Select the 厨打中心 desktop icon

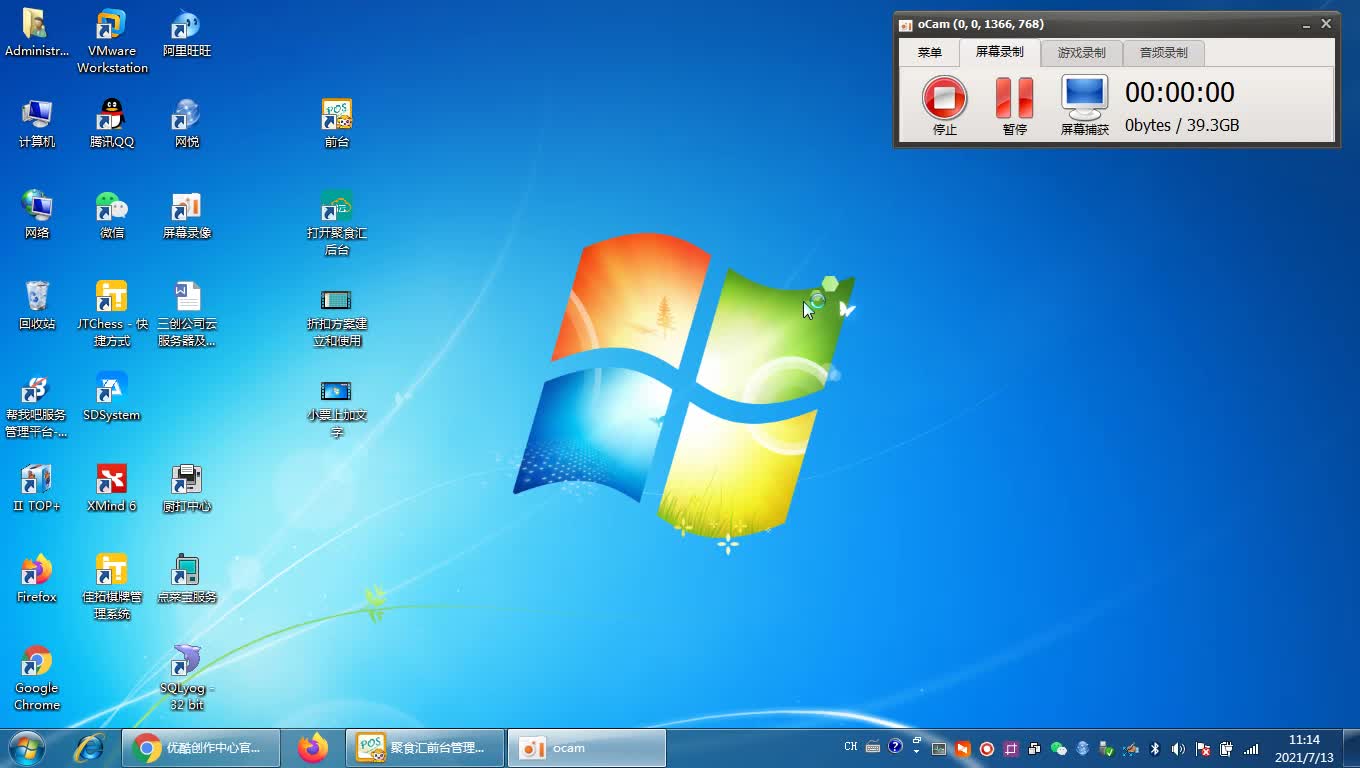(187, 488)
